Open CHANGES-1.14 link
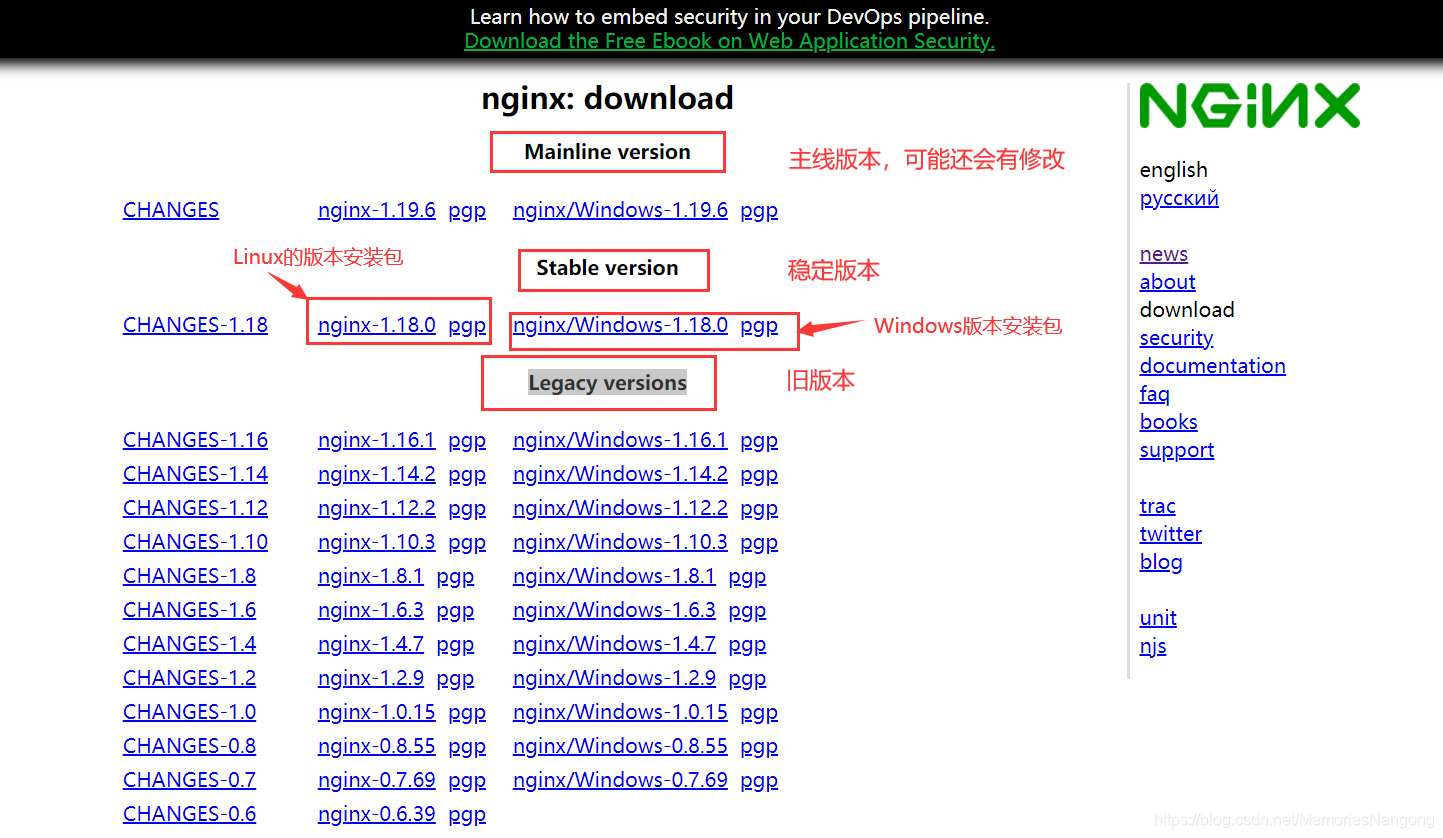Screen dimensions: 1443x838 [x=195, y=474]
